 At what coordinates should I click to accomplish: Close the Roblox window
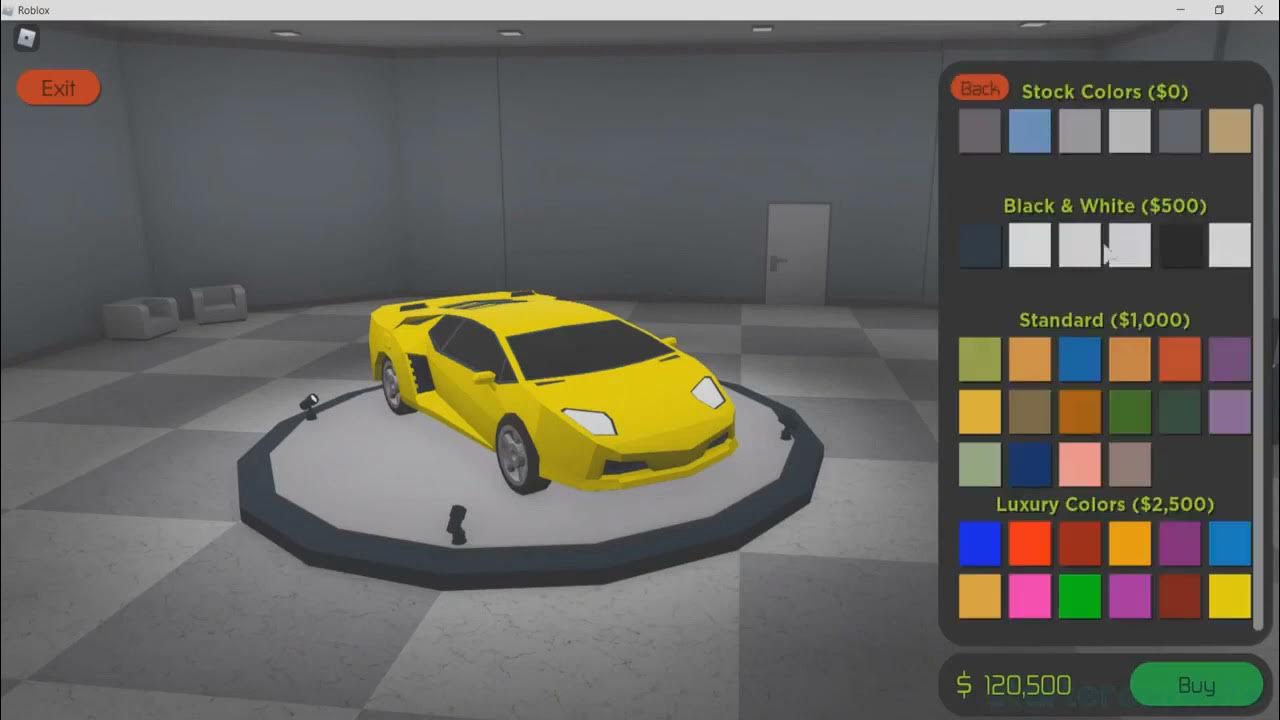pos(1259,10)
